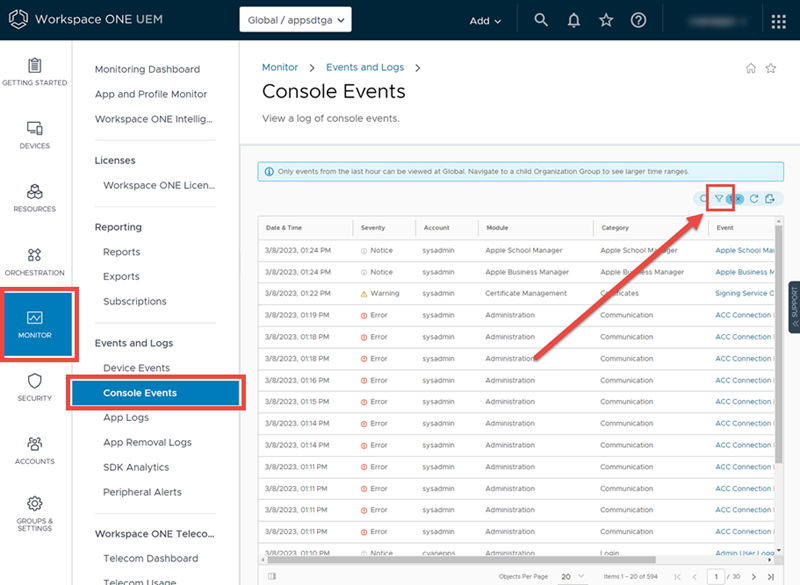
Task: Open Workspace ONE Licenses item
Action: (159, 186)
